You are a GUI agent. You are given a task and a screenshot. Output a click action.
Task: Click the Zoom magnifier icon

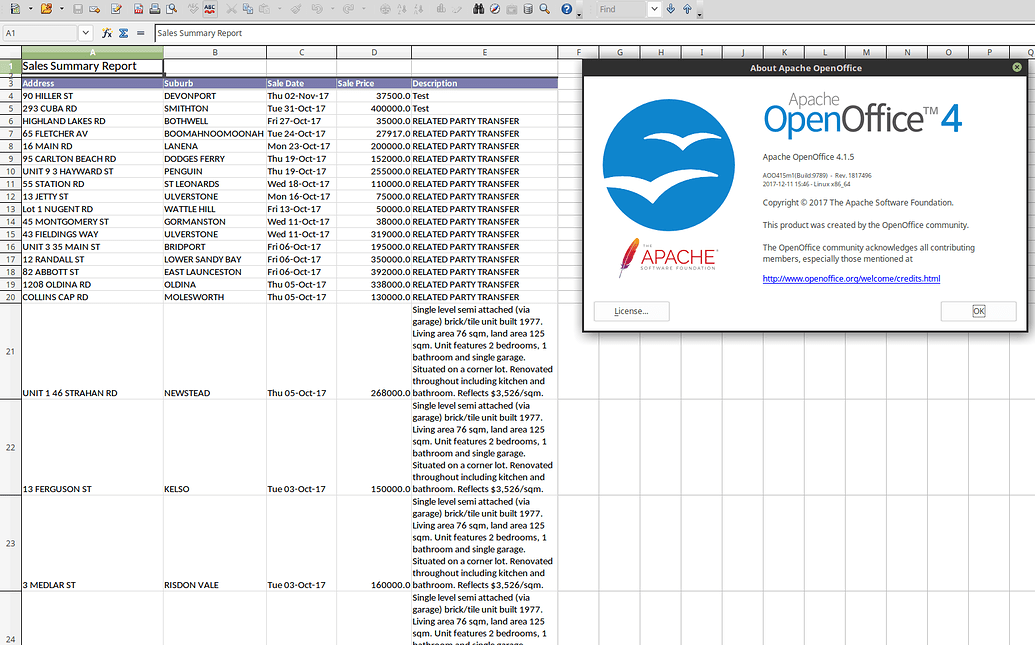(x=545, y=9)
